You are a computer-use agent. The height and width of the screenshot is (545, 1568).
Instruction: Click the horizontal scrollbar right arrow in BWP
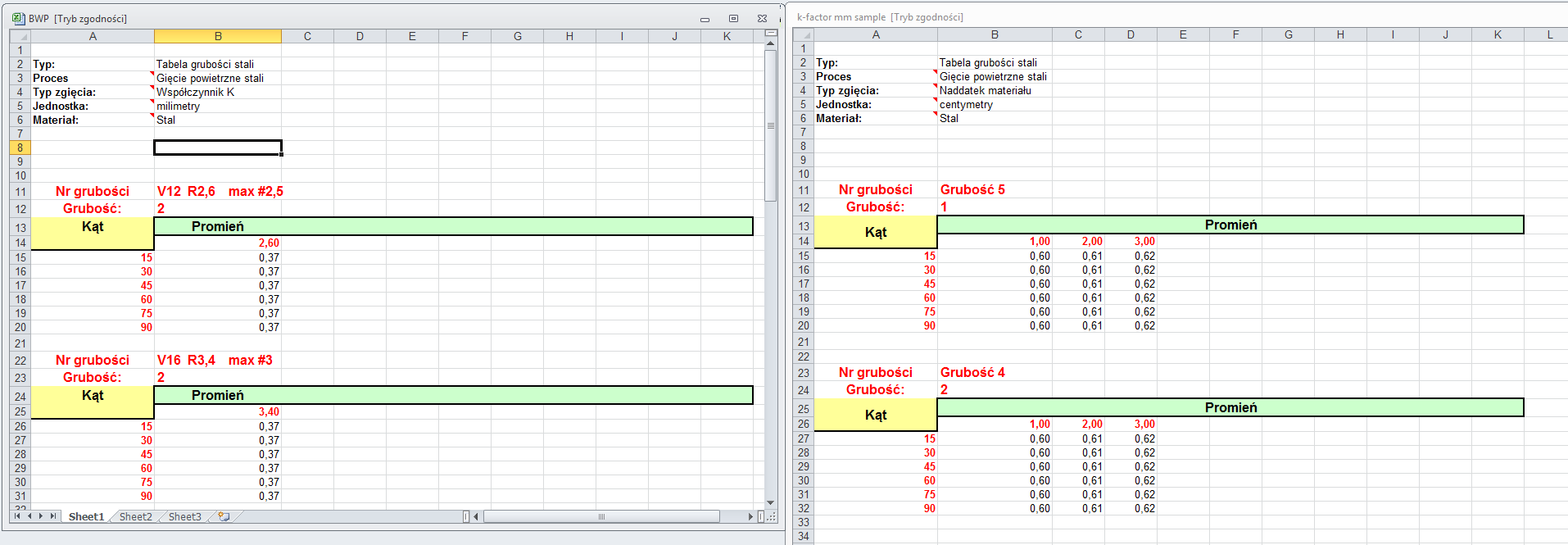[x=750, y=517]
